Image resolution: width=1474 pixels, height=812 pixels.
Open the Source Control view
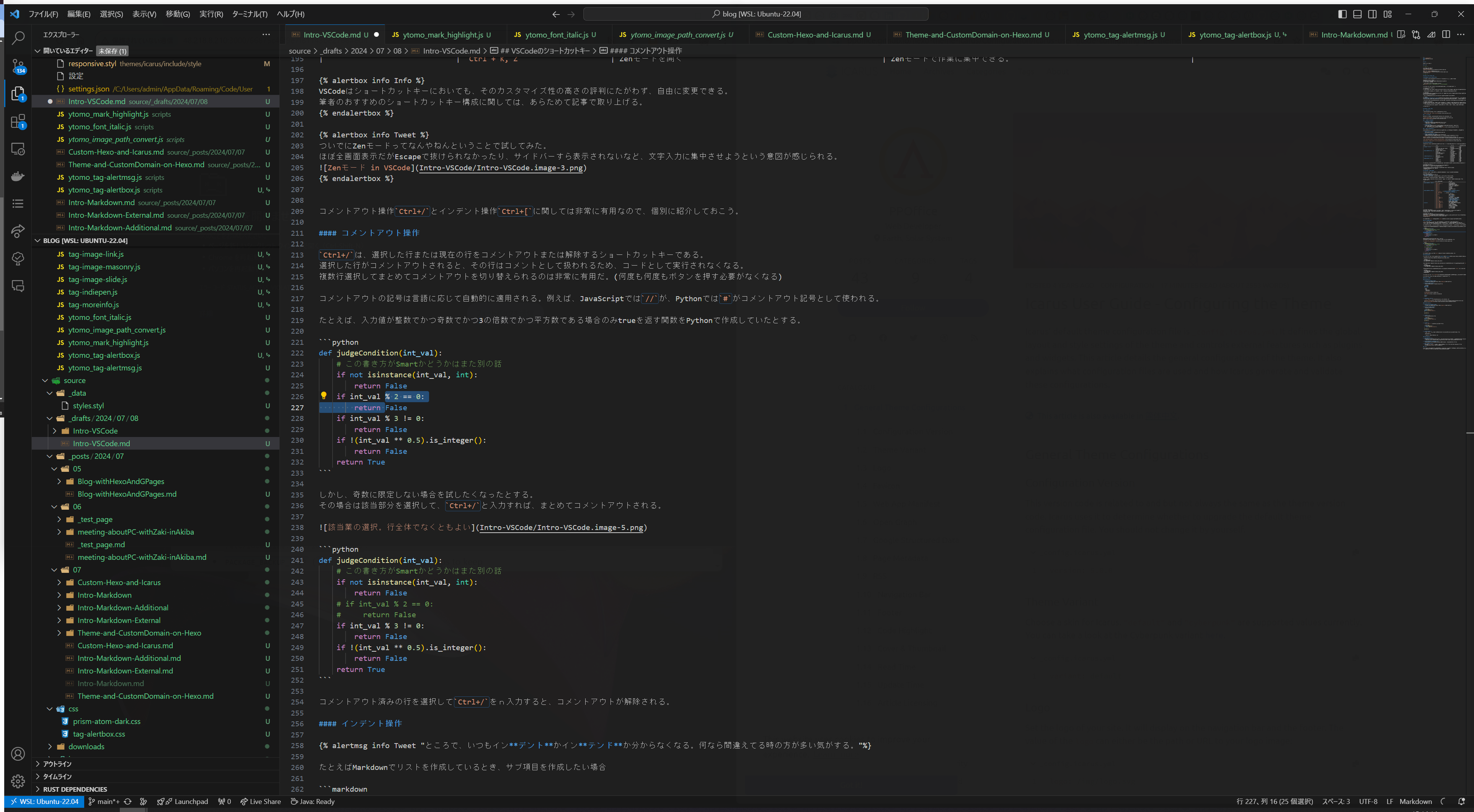(x=18, y=66)
